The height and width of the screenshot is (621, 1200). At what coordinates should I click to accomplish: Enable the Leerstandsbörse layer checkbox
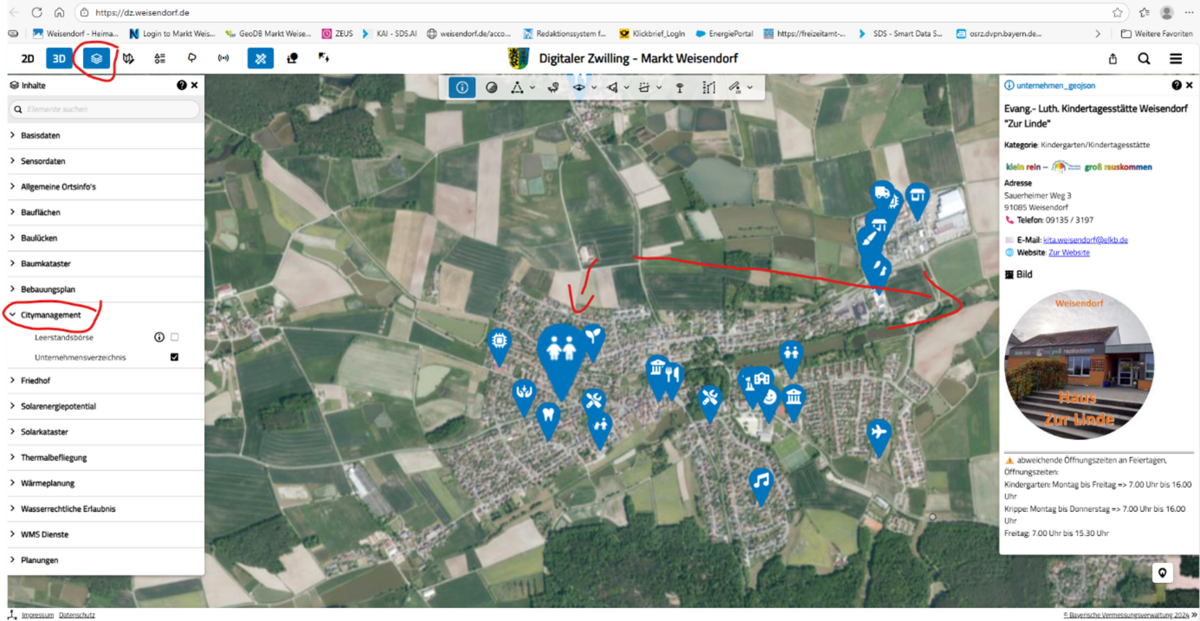tap(175, 338)
